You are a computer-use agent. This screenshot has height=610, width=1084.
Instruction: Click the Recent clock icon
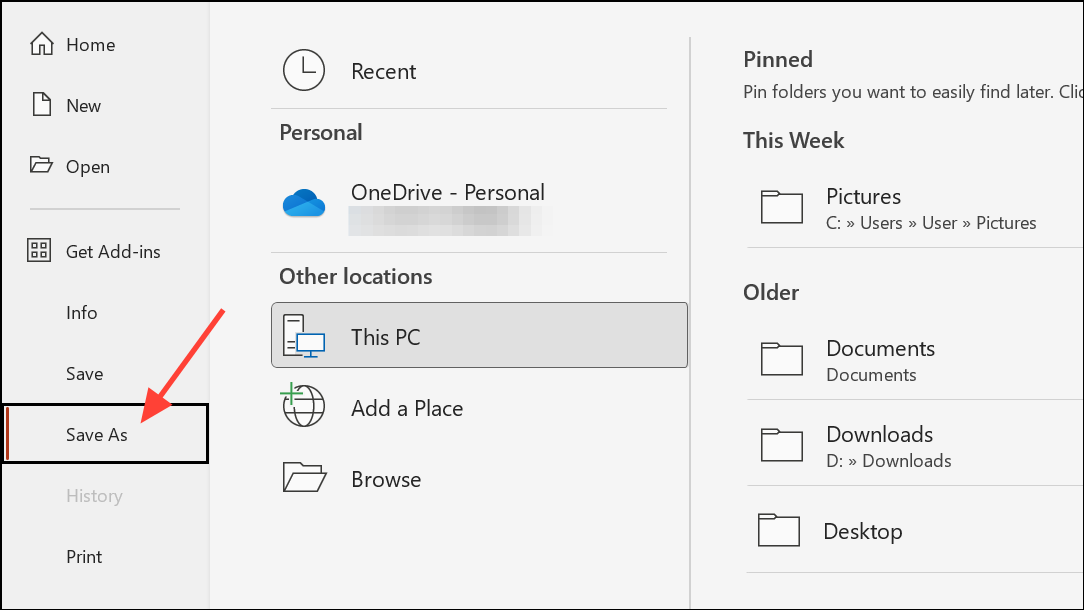coord(303,72)
